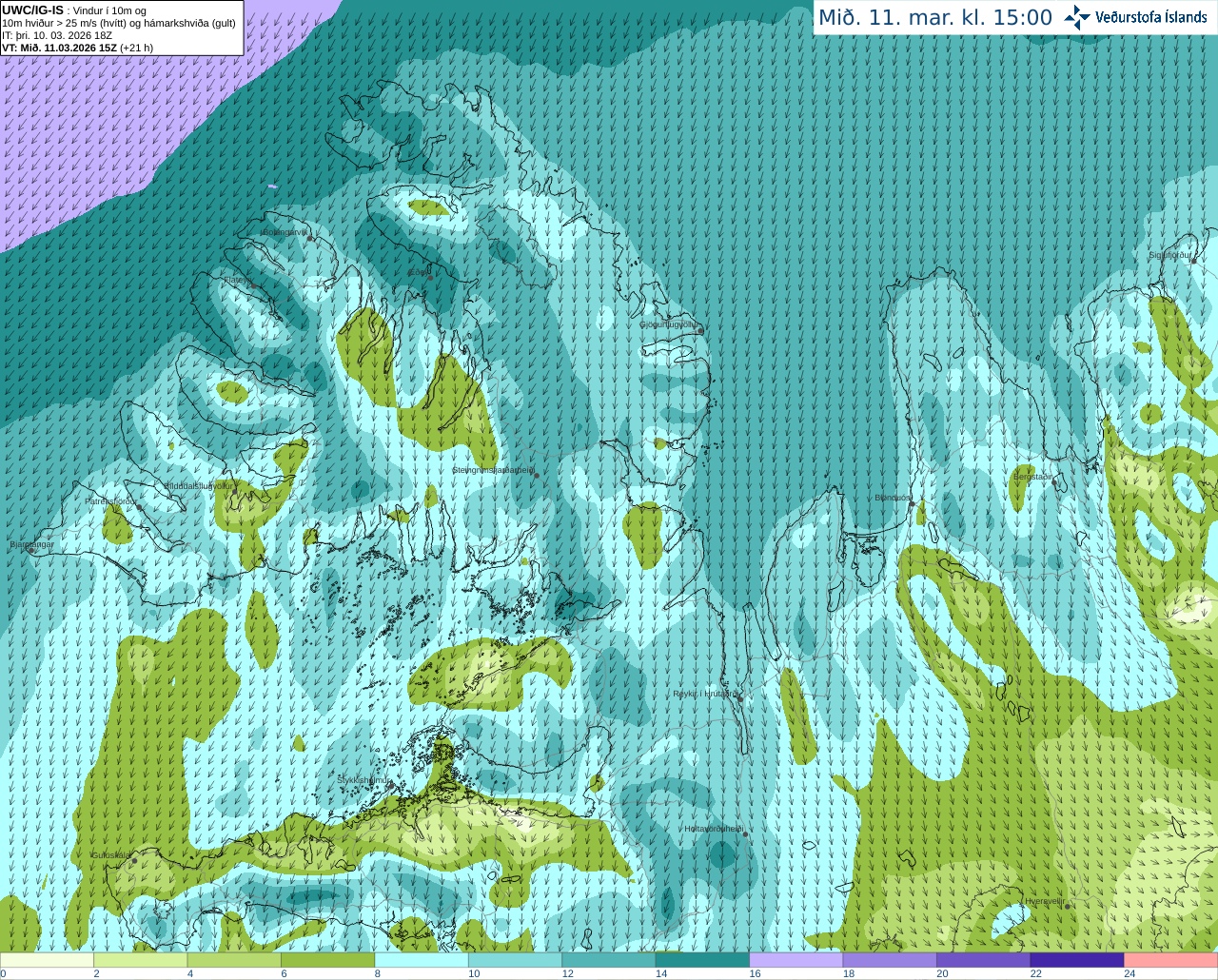Click the Gufuskálar station label
Viewport: 1218px width, 980px height.
click(x=110, y=854)
